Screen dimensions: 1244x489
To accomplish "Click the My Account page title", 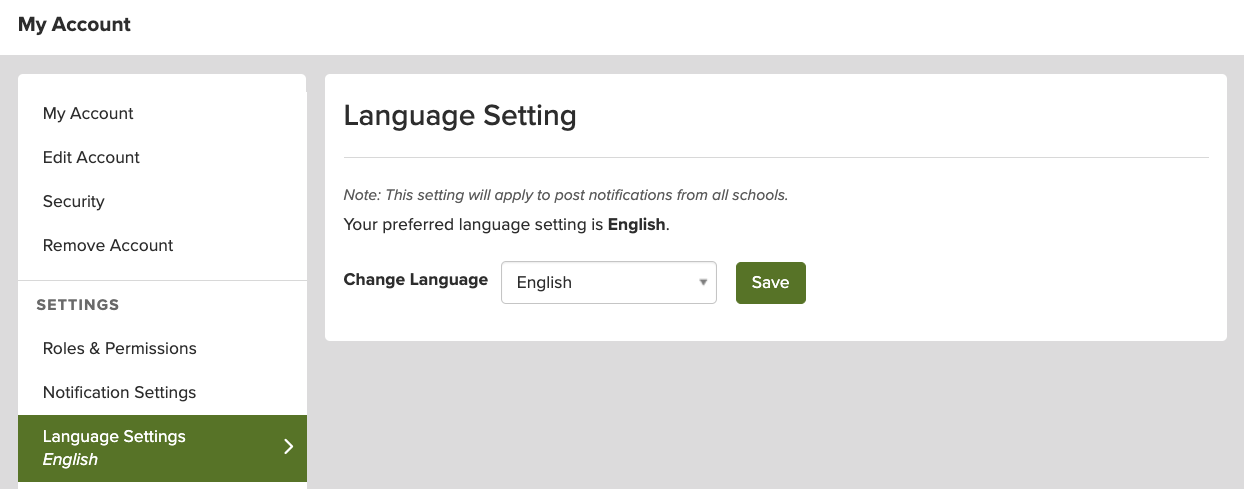I will pos(74,24).
